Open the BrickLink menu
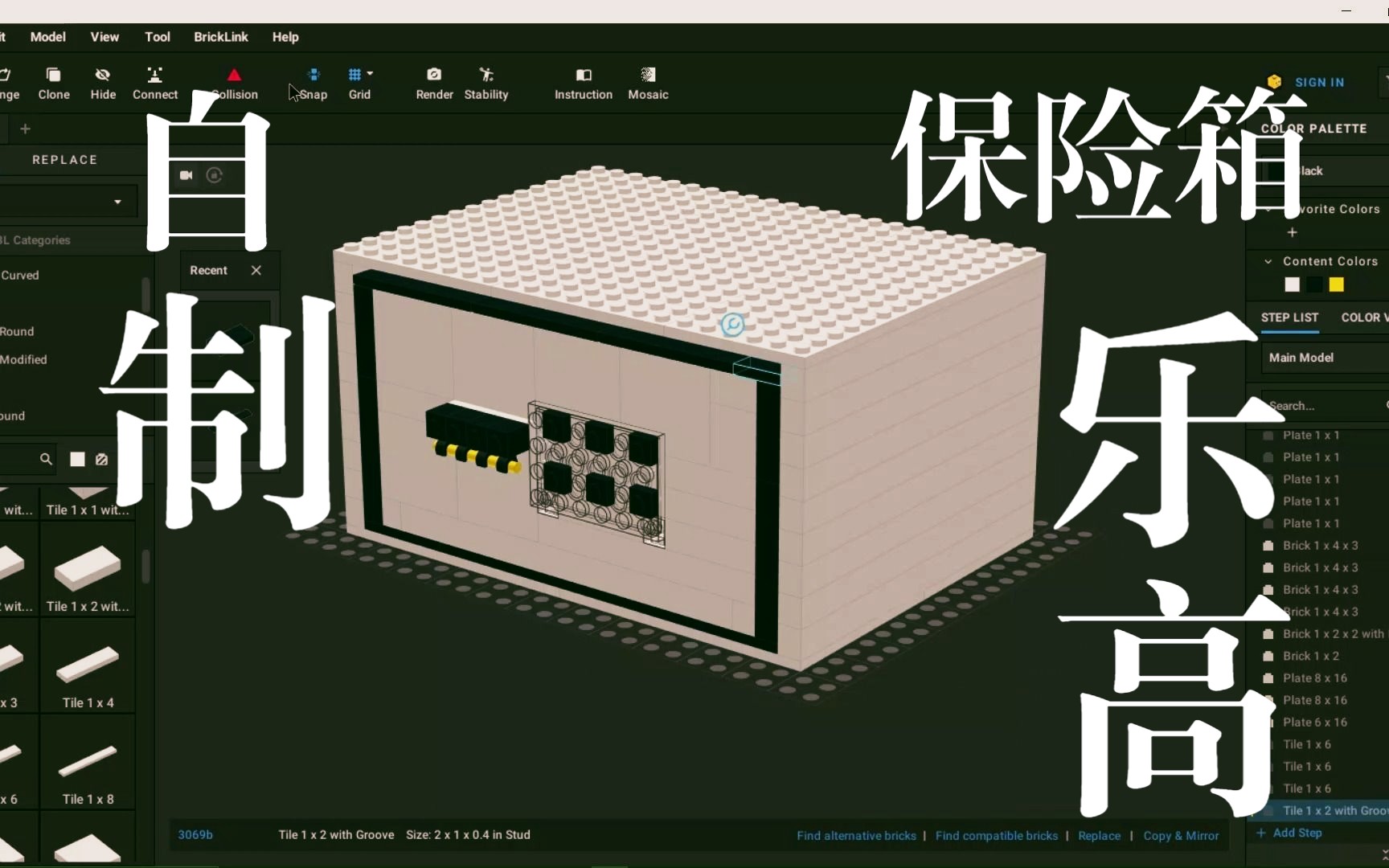Image resolution: width=1389 pixels, height=868 pixels. click(221, 37)
